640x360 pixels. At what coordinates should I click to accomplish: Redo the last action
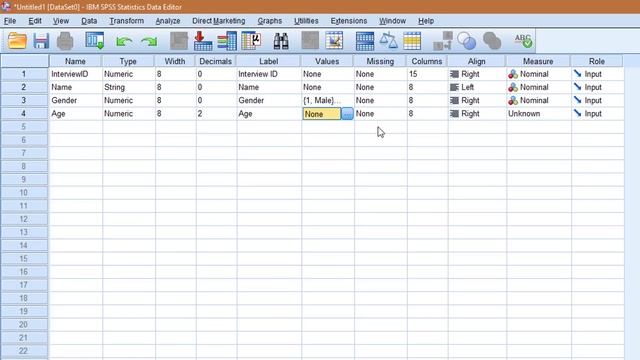(x=149, y=41)
